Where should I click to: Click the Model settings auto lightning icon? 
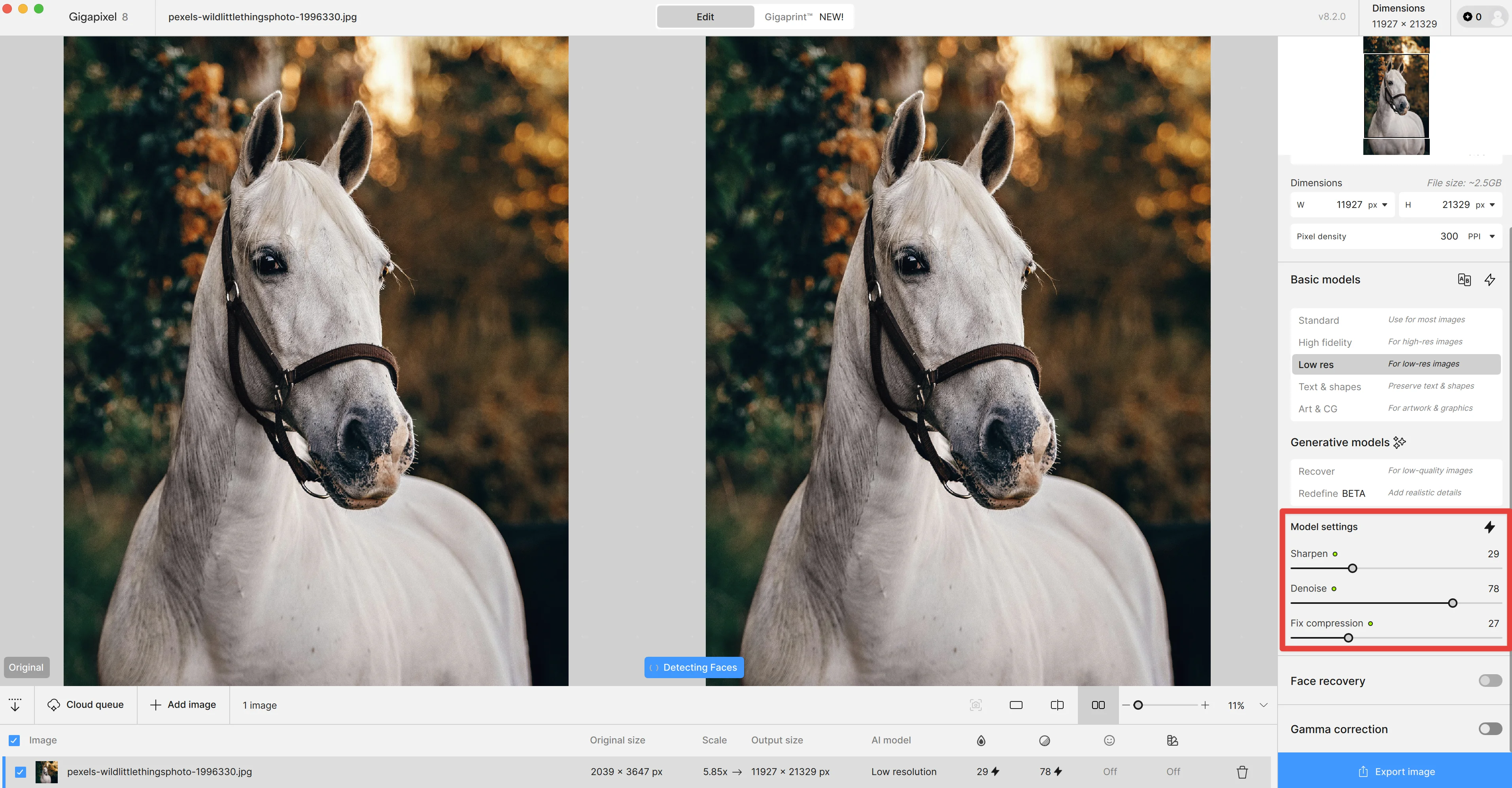coord(1490,527)
